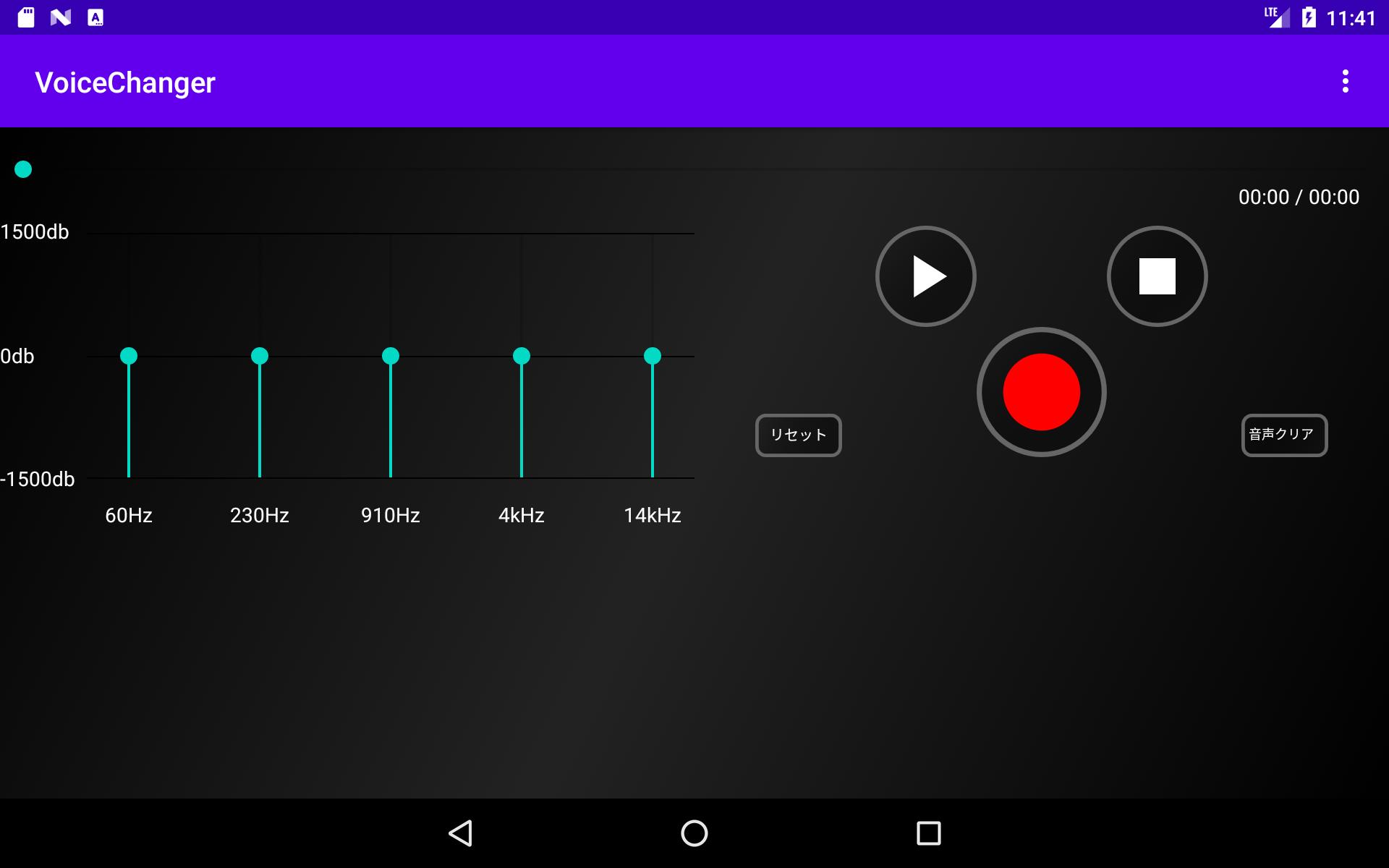Start recording with the red button
Screen dimensions: 1389x868
1041,392
